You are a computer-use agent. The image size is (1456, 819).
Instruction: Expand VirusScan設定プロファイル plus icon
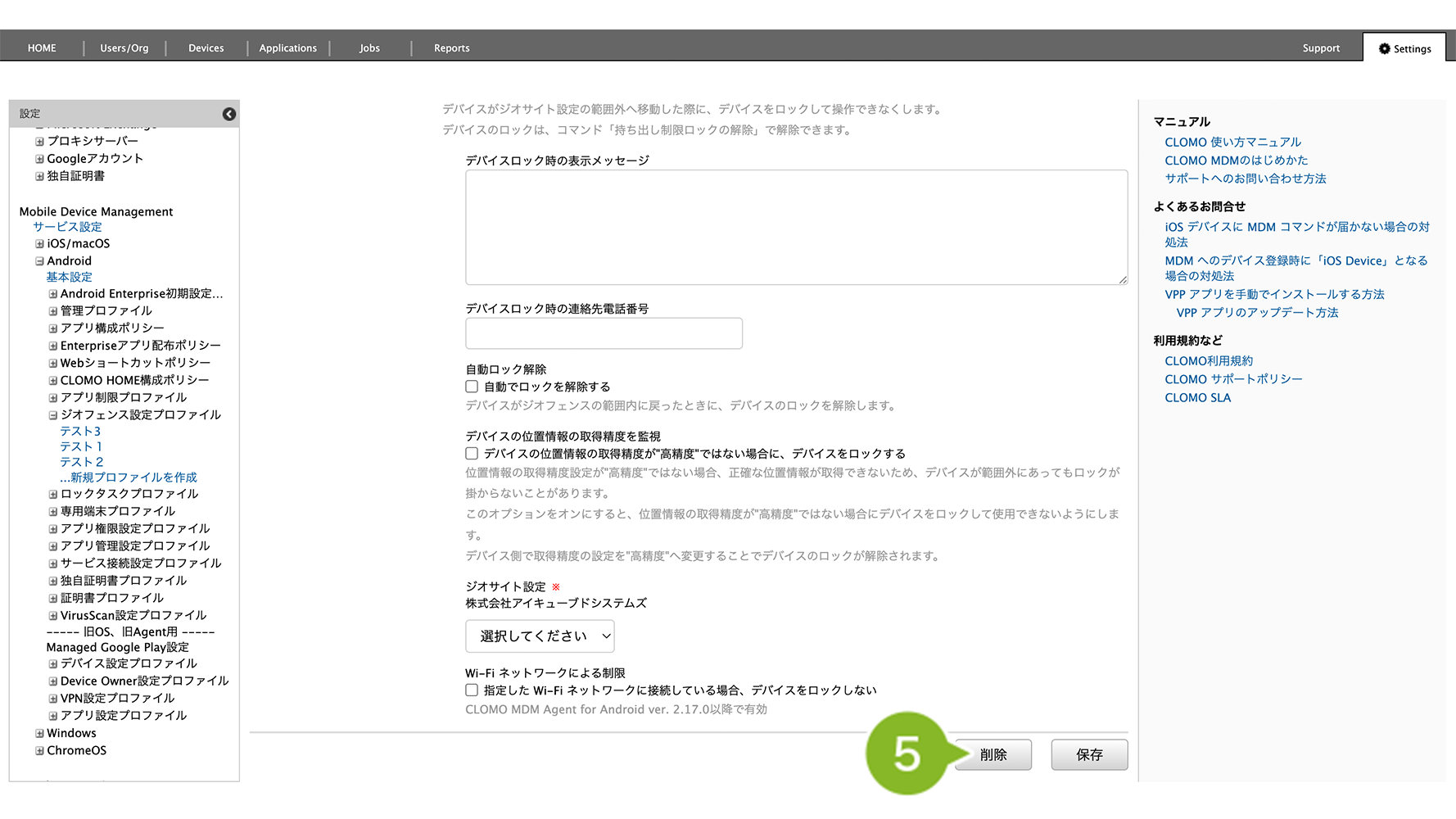[52, 616]
